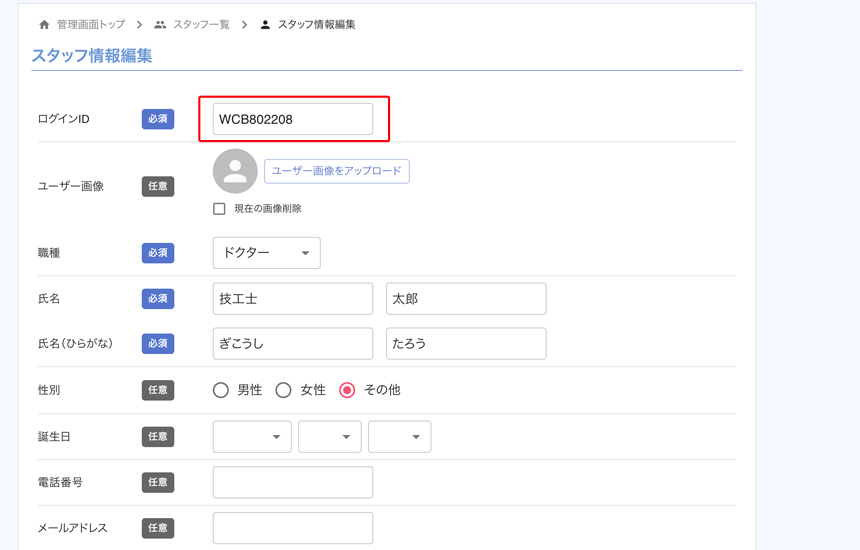Open the birth day dropdown
Image resolution: width=860 pixels, height=550 pixels.
click(x=399, y=437)
